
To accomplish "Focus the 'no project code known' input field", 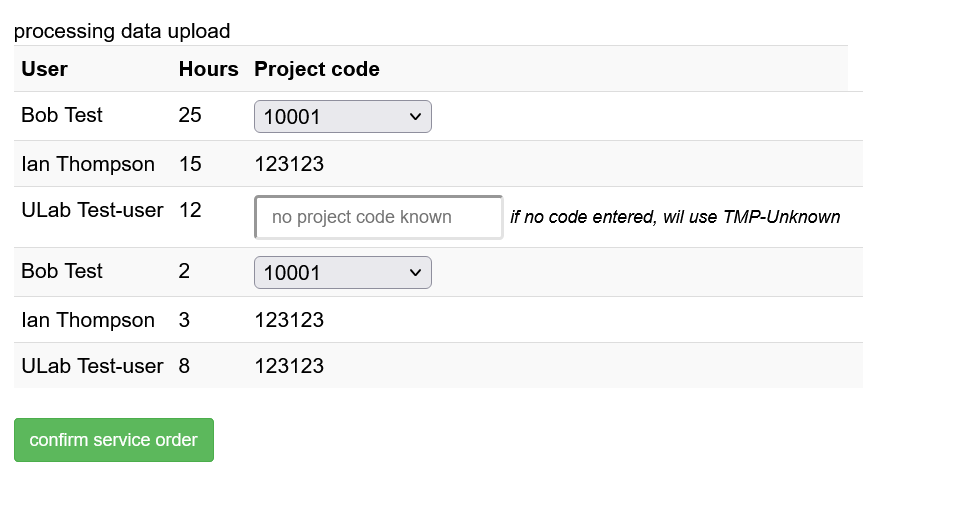I will 378,217.
